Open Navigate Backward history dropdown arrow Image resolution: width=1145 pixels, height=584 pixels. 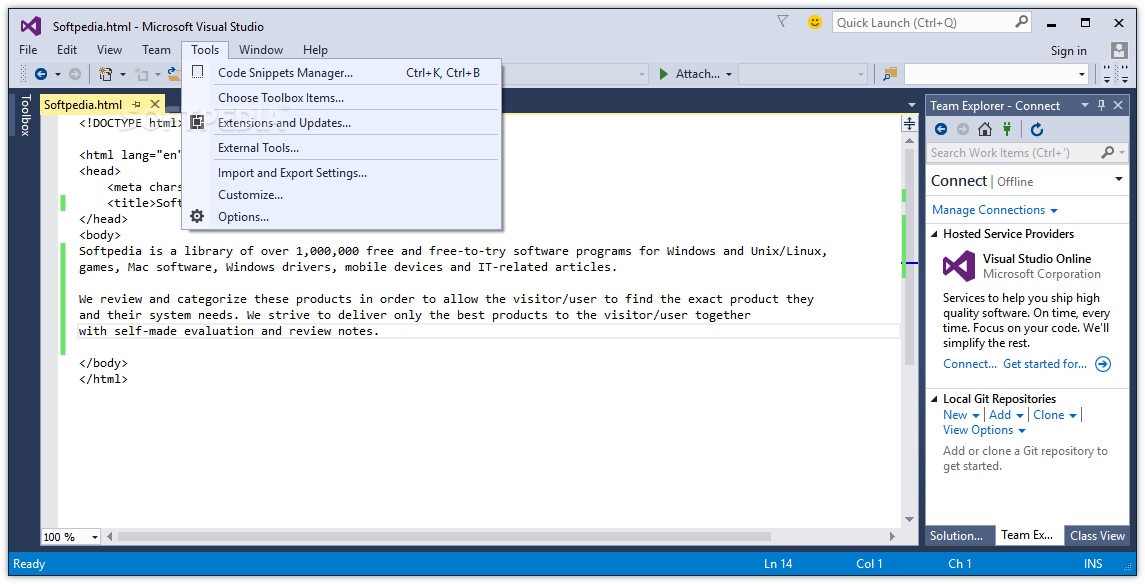coord(58,74)
